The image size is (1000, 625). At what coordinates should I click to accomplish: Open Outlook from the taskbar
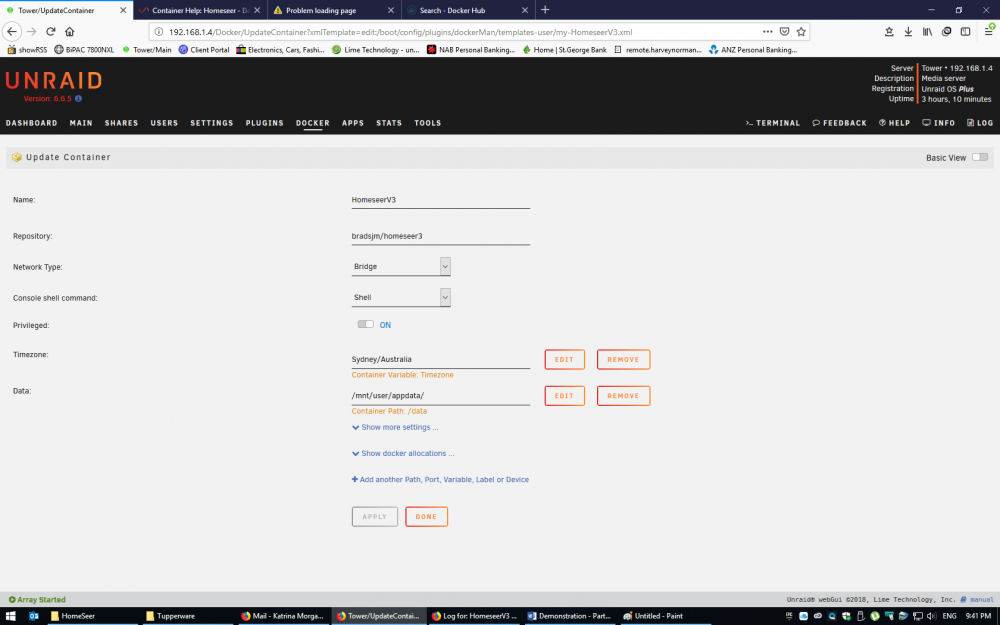click(x=34, y=615)
